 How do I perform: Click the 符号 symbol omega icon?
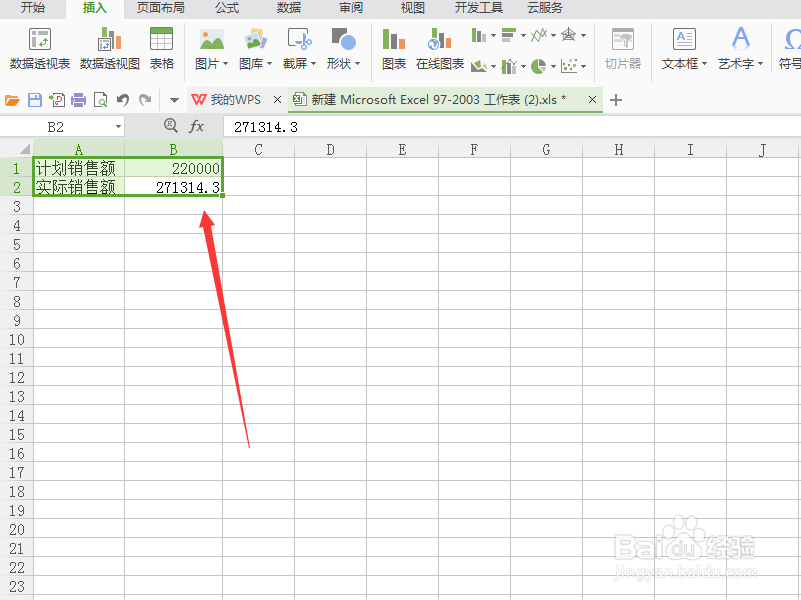tap(792, 39)
